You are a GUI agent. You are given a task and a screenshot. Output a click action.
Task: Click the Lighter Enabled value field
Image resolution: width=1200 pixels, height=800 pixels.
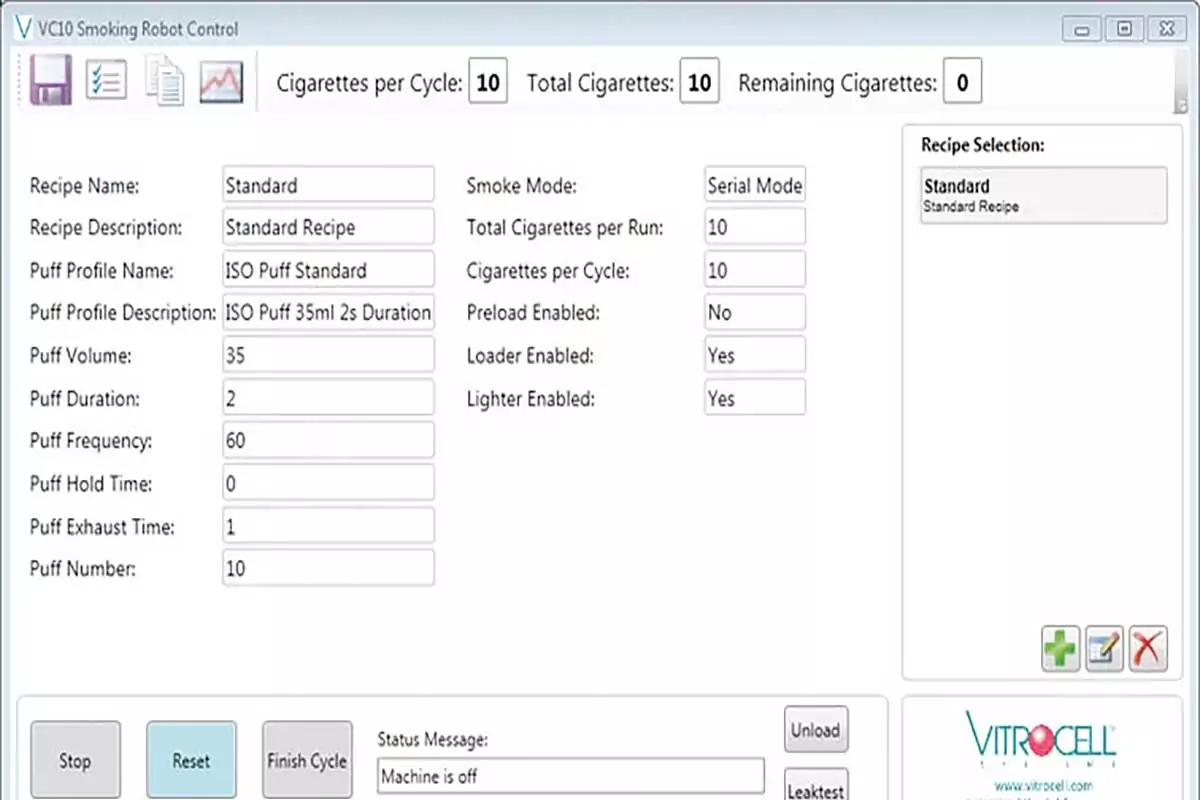tap(755, 398)
